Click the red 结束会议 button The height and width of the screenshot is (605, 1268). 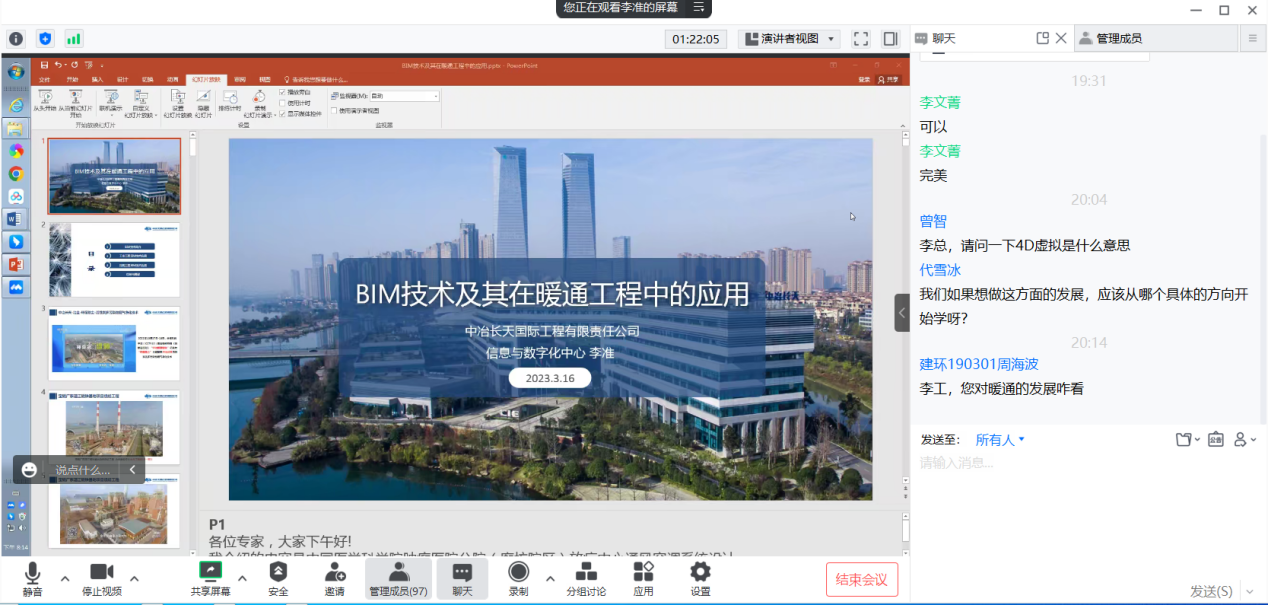(x=861, y=579)
